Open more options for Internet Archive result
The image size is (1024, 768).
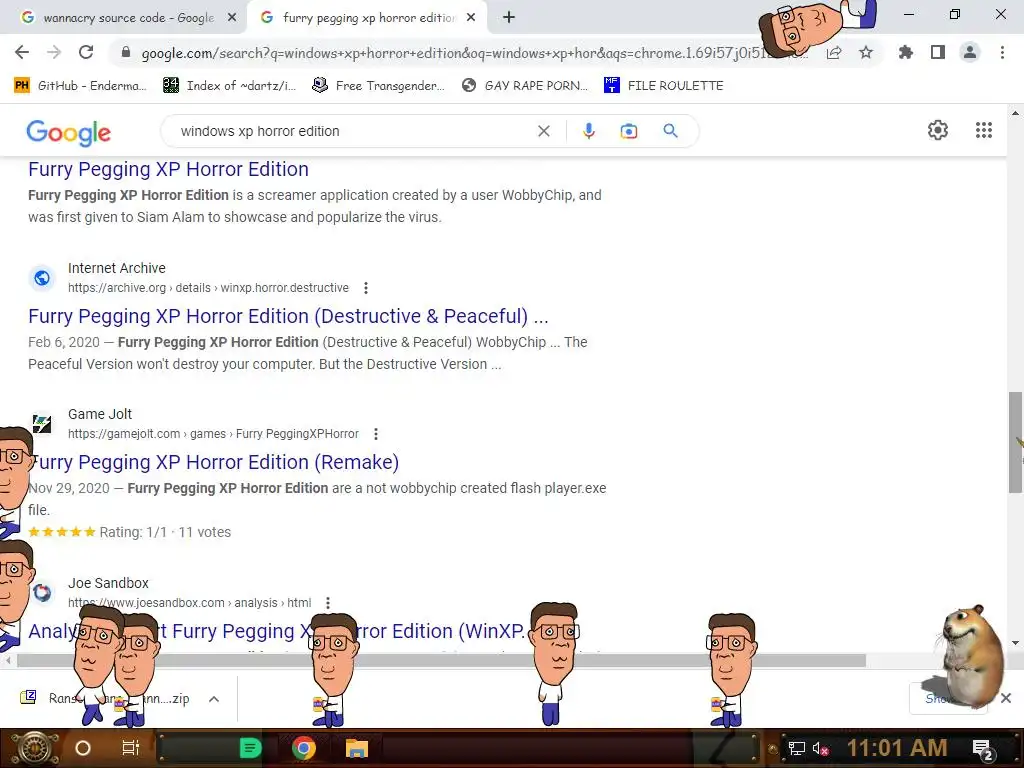pos(366,288)
